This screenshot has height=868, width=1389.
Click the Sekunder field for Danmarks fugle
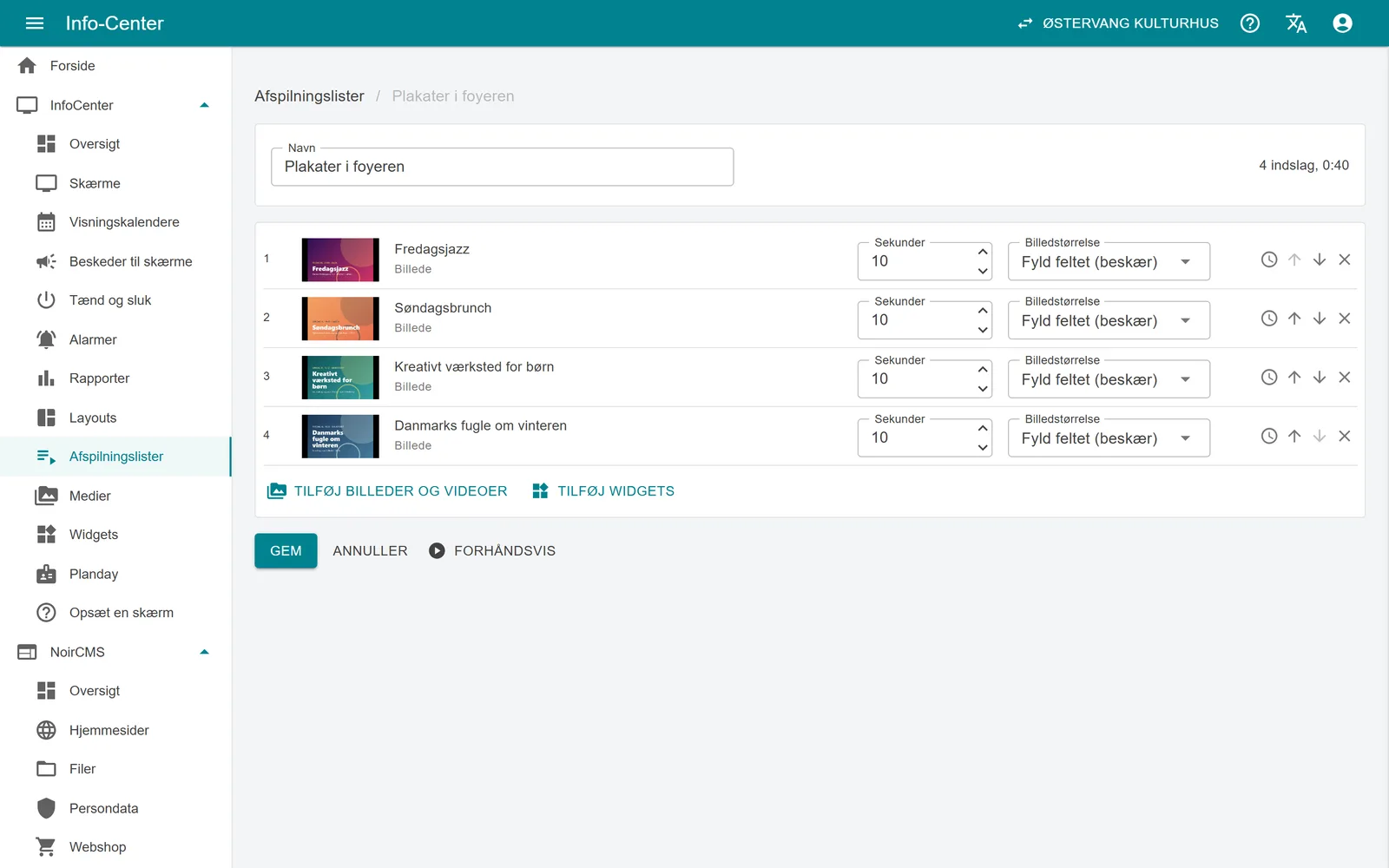pyautogui.click(x=925, y=438)
